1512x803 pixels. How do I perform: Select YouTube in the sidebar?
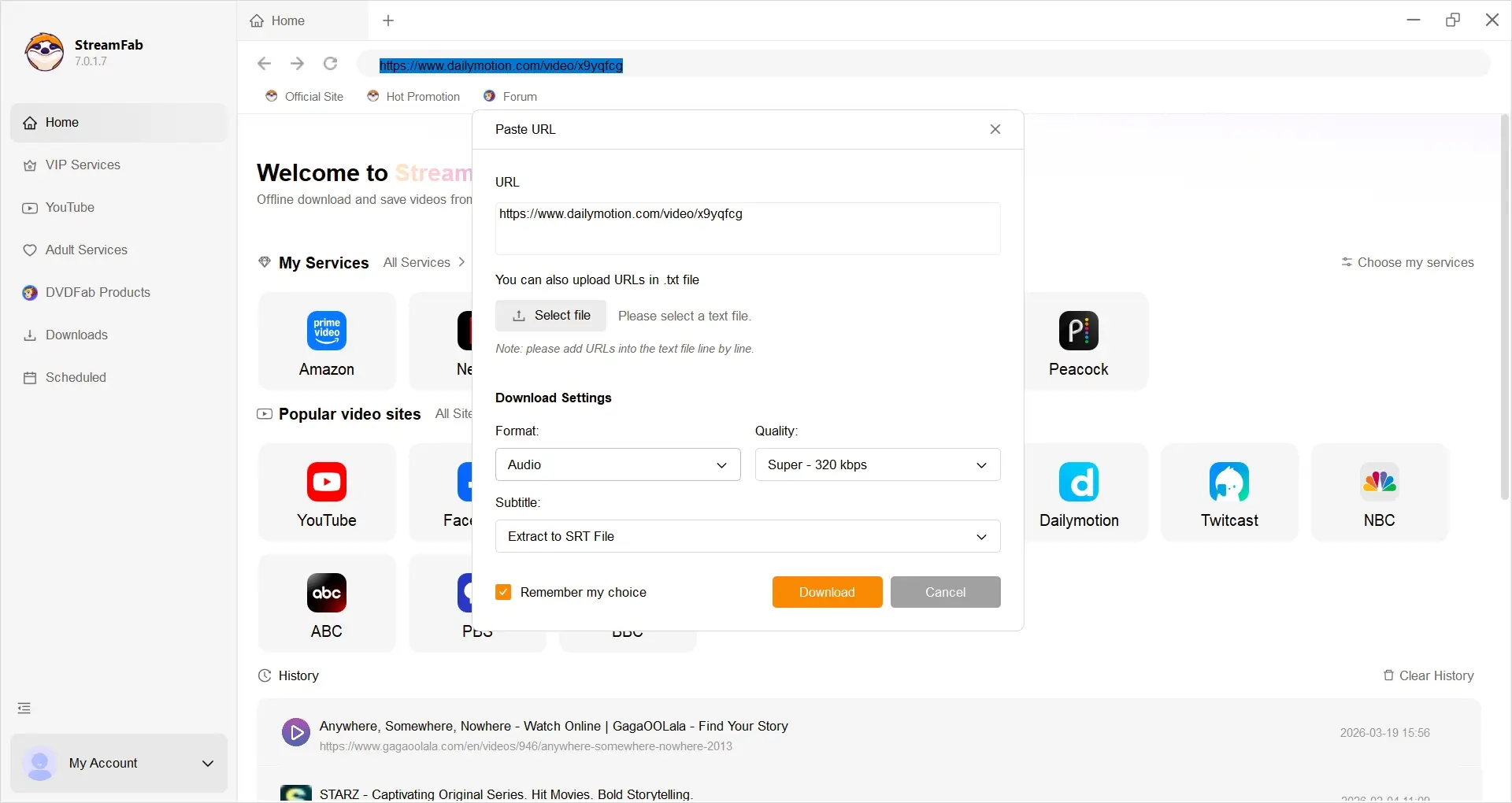pos(119,208)
